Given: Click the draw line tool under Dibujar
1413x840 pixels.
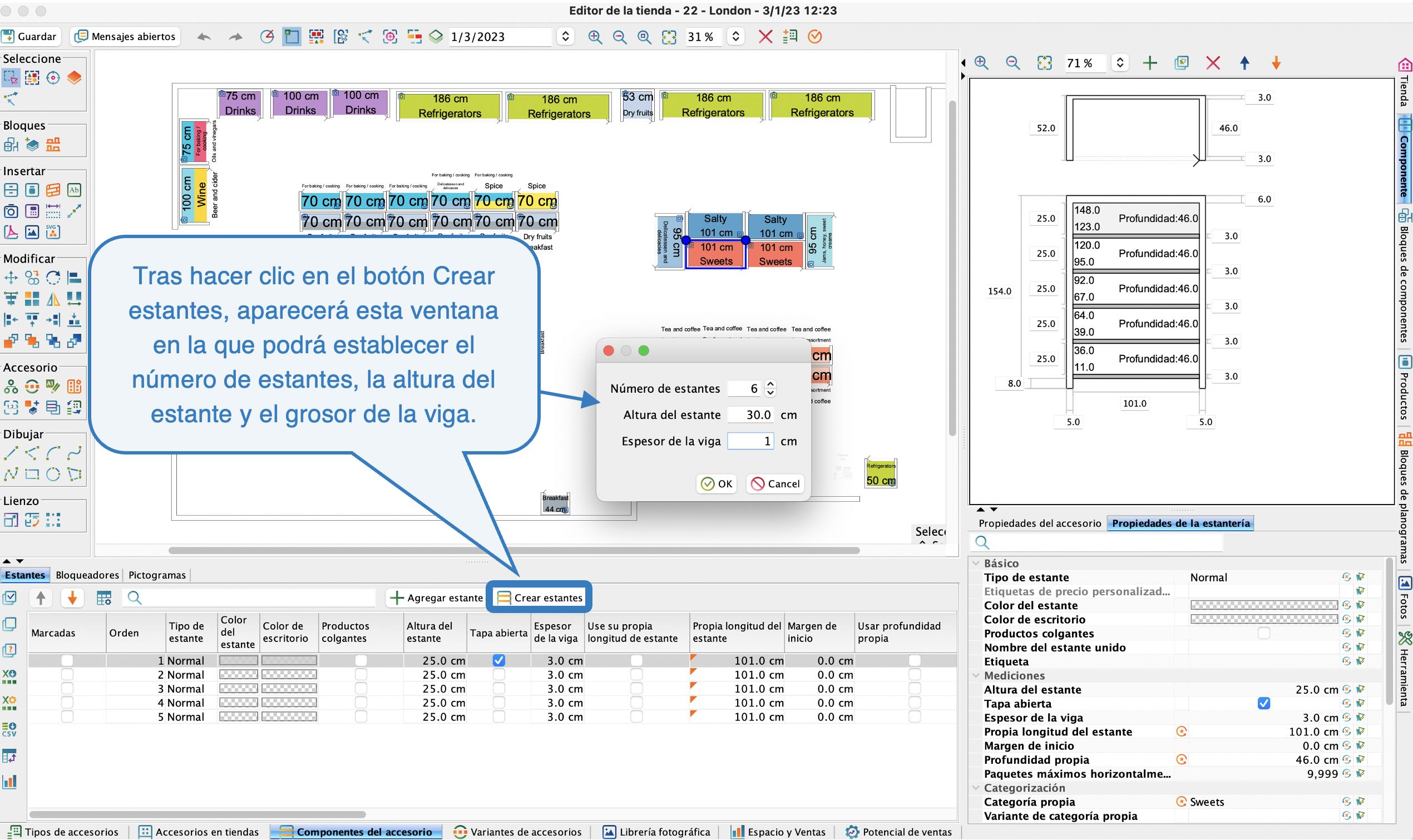Looking at the screenshot, I should 11,453.
